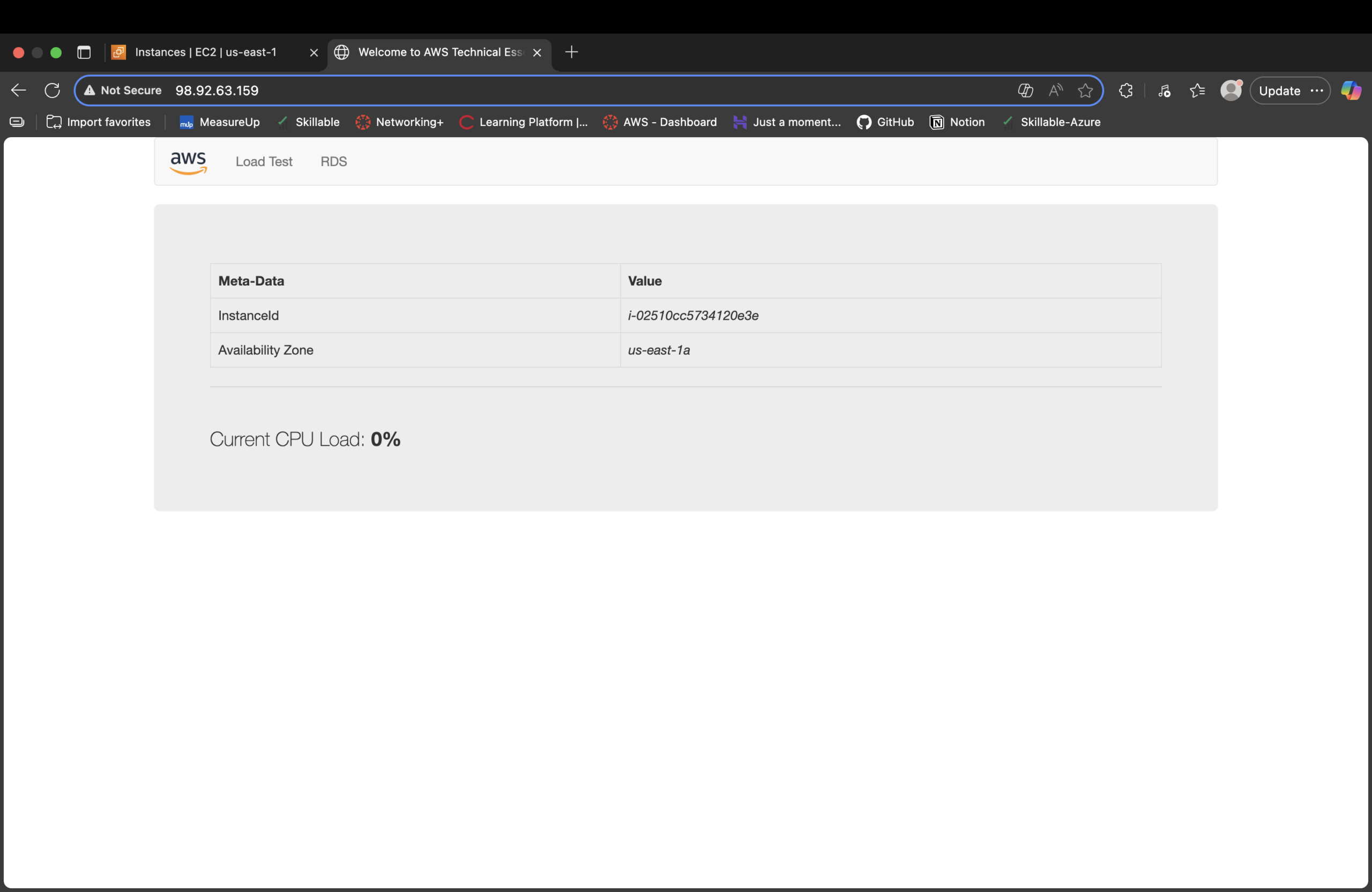Open the browser extensions menu
This screenshot has height=892, width=1372.
(x=1125, y=91)
